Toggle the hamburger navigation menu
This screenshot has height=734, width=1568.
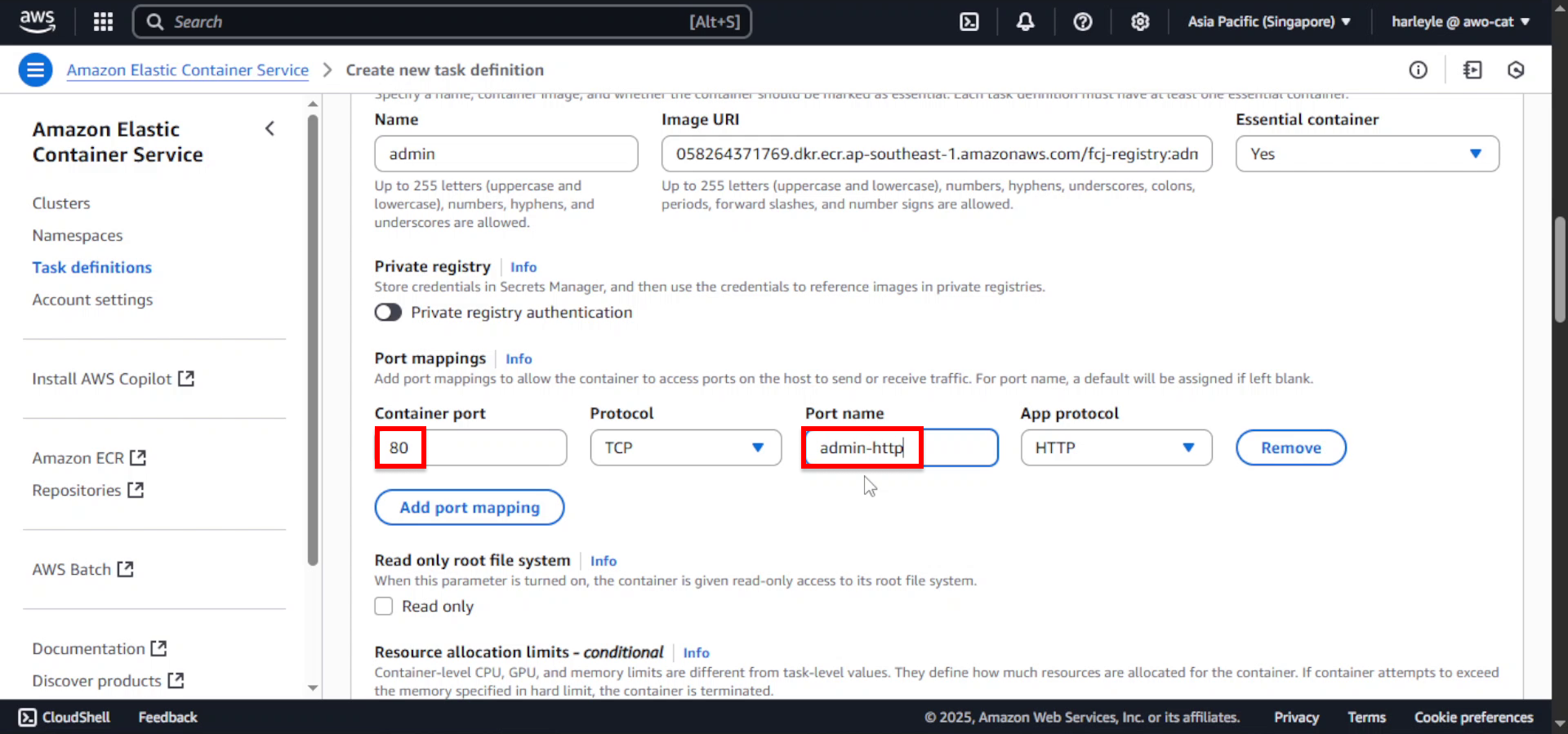click(35, 70)
